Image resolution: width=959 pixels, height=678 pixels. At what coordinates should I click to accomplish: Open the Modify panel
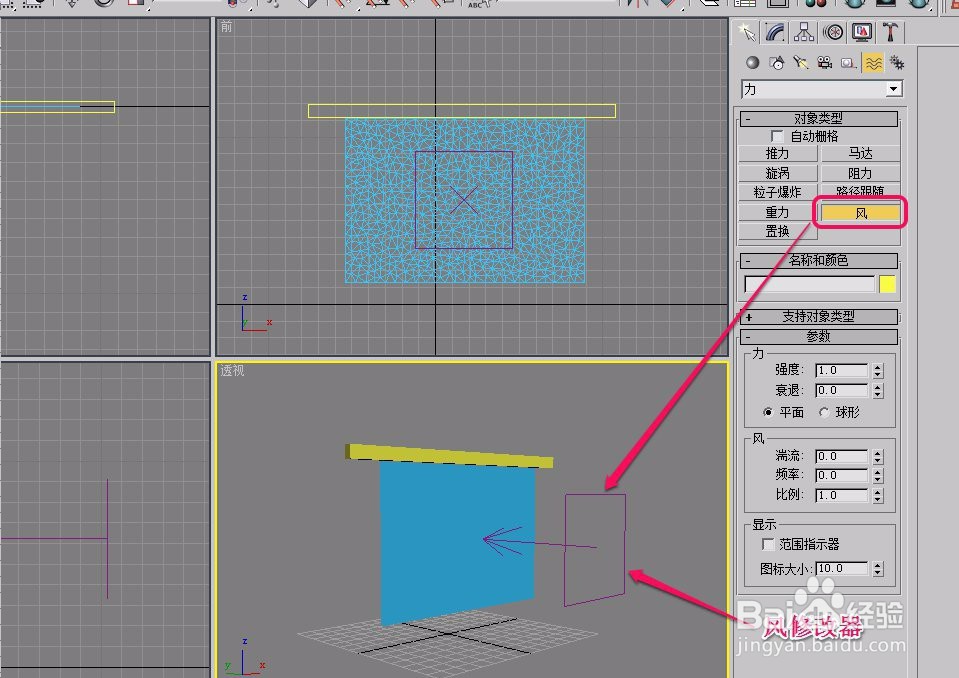[775, 32]
